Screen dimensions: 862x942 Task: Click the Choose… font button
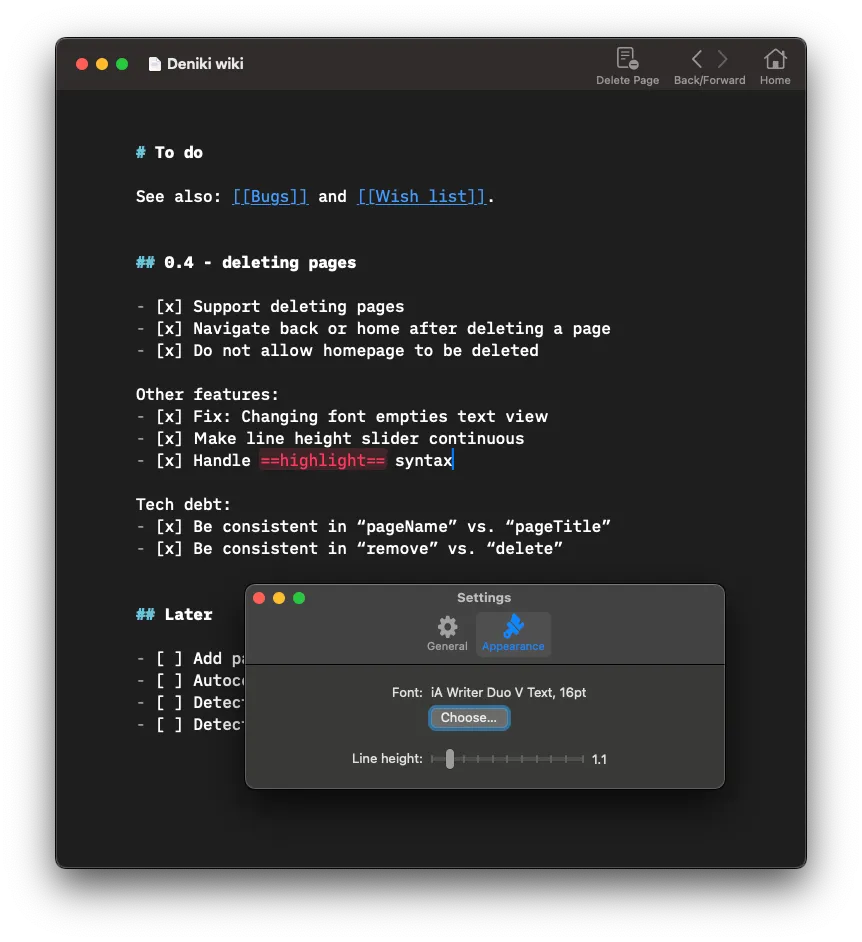469,718
